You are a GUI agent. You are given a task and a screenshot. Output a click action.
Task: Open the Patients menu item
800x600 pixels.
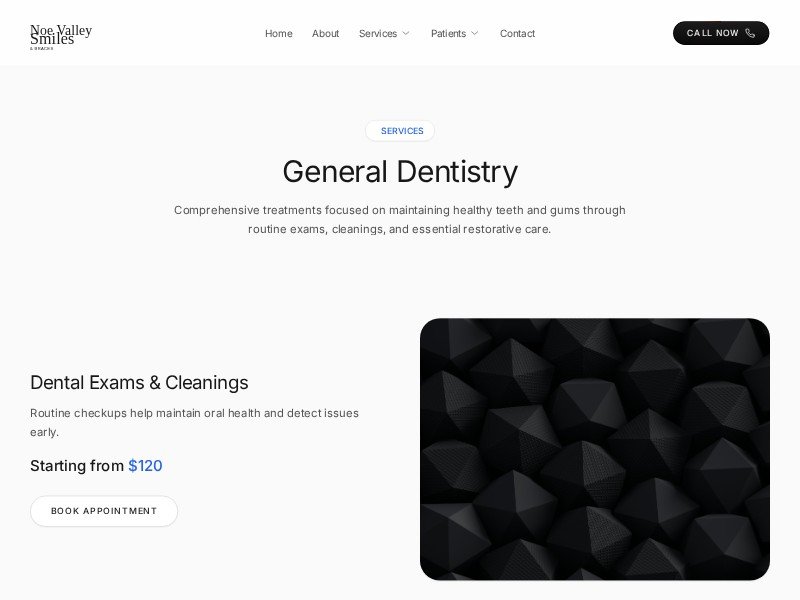click(x=448, y=33)
